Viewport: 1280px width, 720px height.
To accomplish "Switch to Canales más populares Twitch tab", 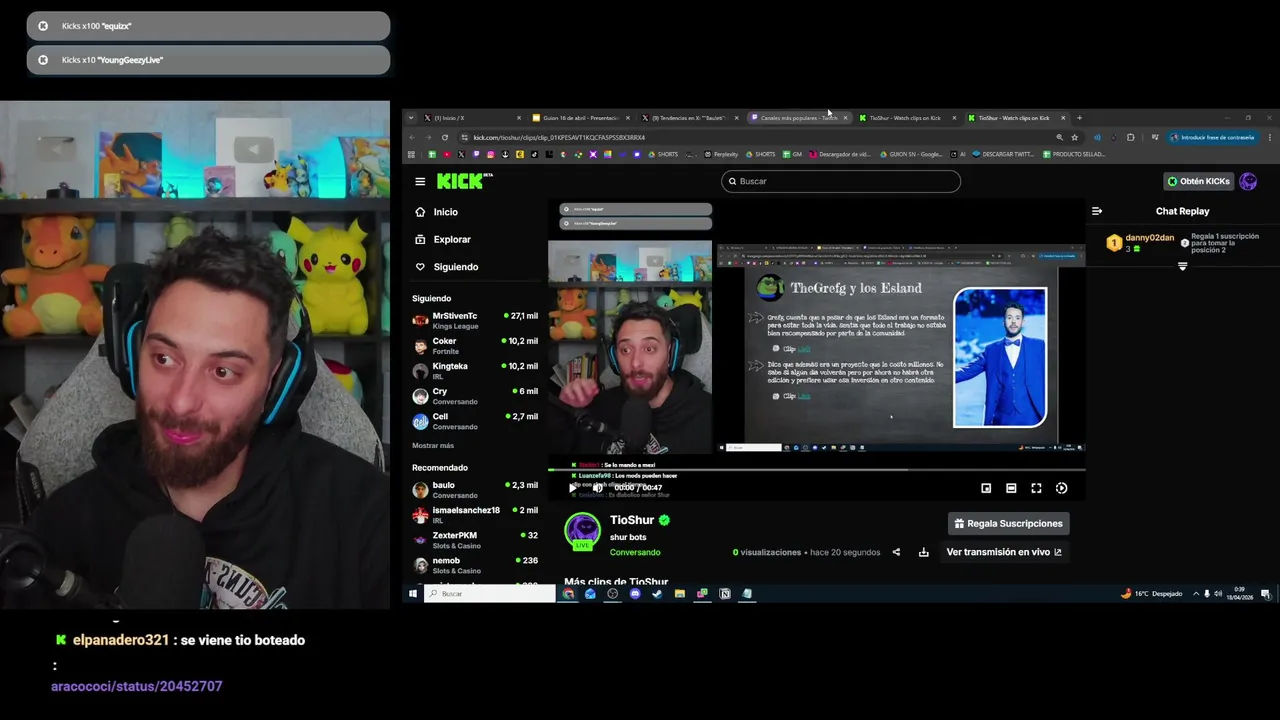I will click(x=798, y=118).
